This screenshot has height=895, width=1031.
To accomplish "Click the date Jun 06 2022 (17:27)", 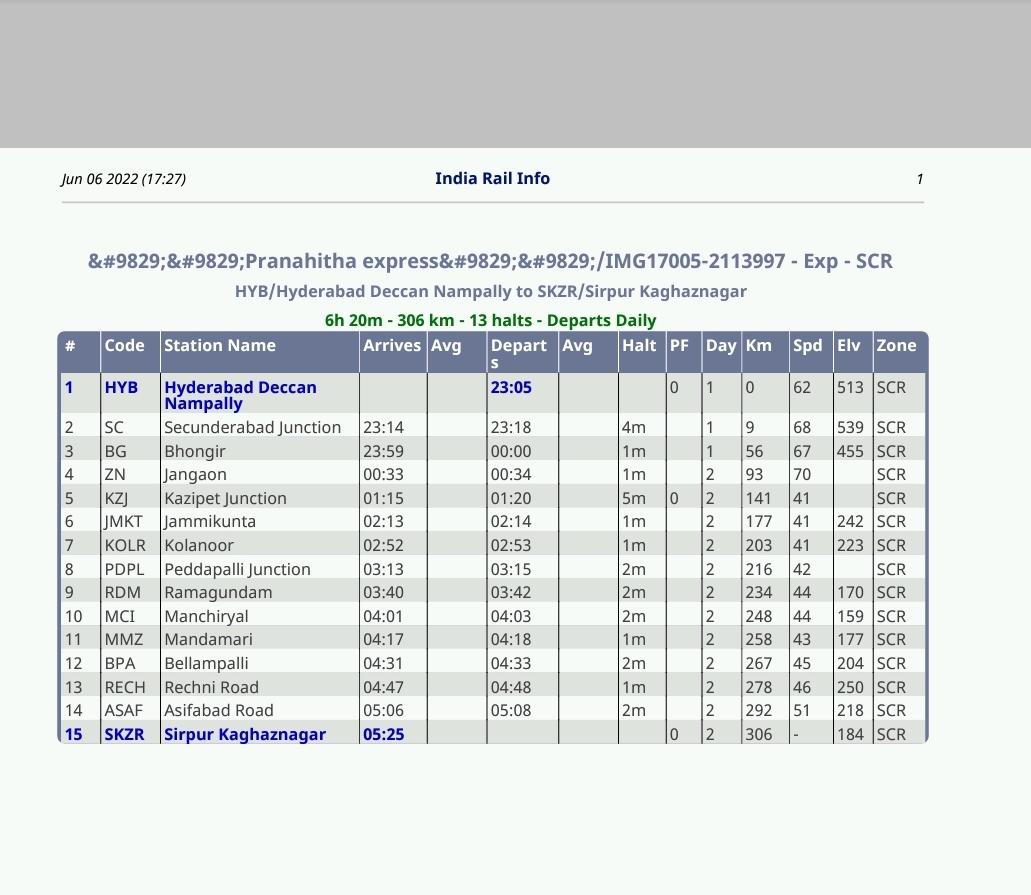I will 124,179.
